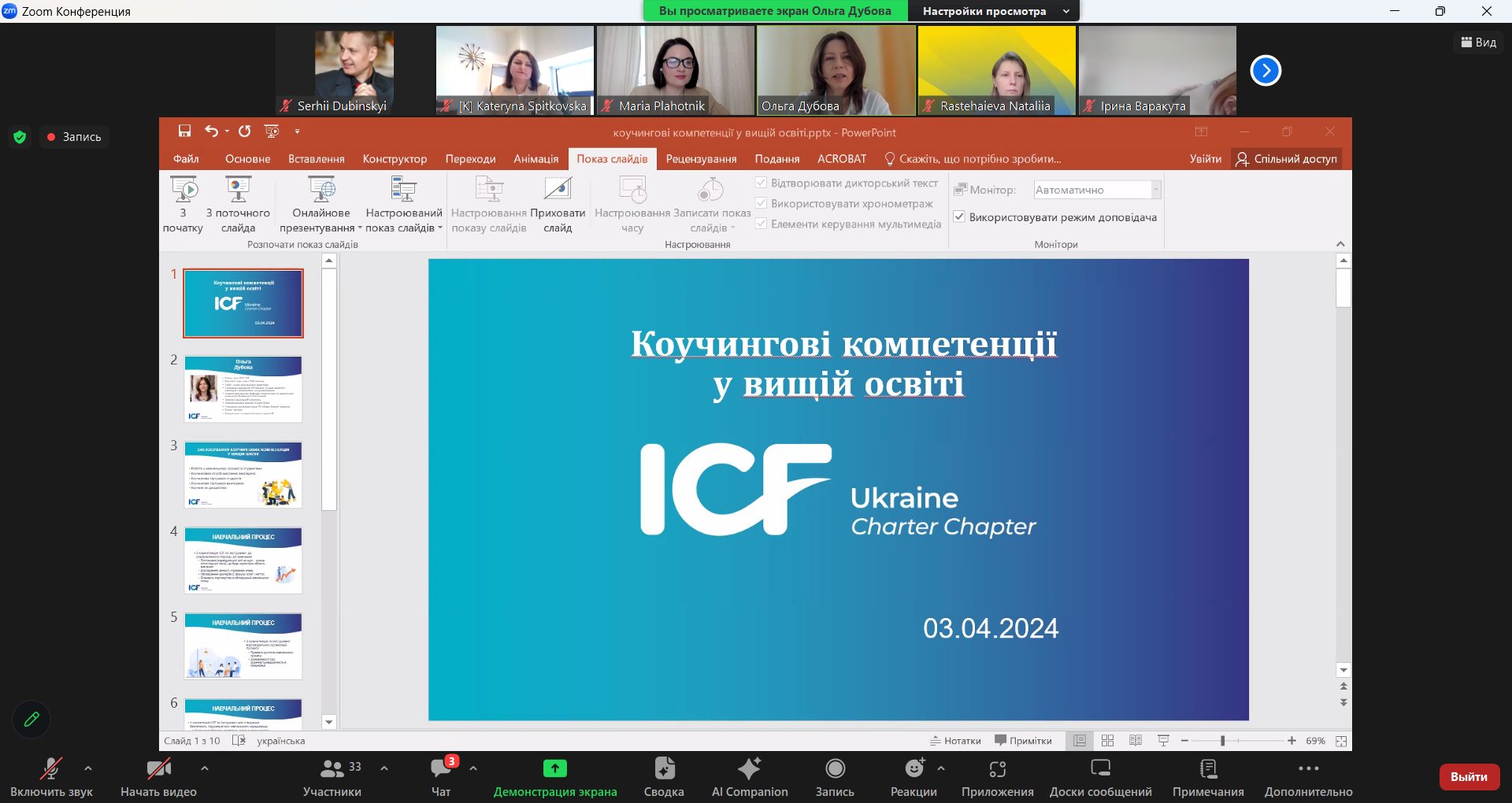Switch to the Review ribbon tab
This screenshot has height=803, width=1512.
pos(702,159)
